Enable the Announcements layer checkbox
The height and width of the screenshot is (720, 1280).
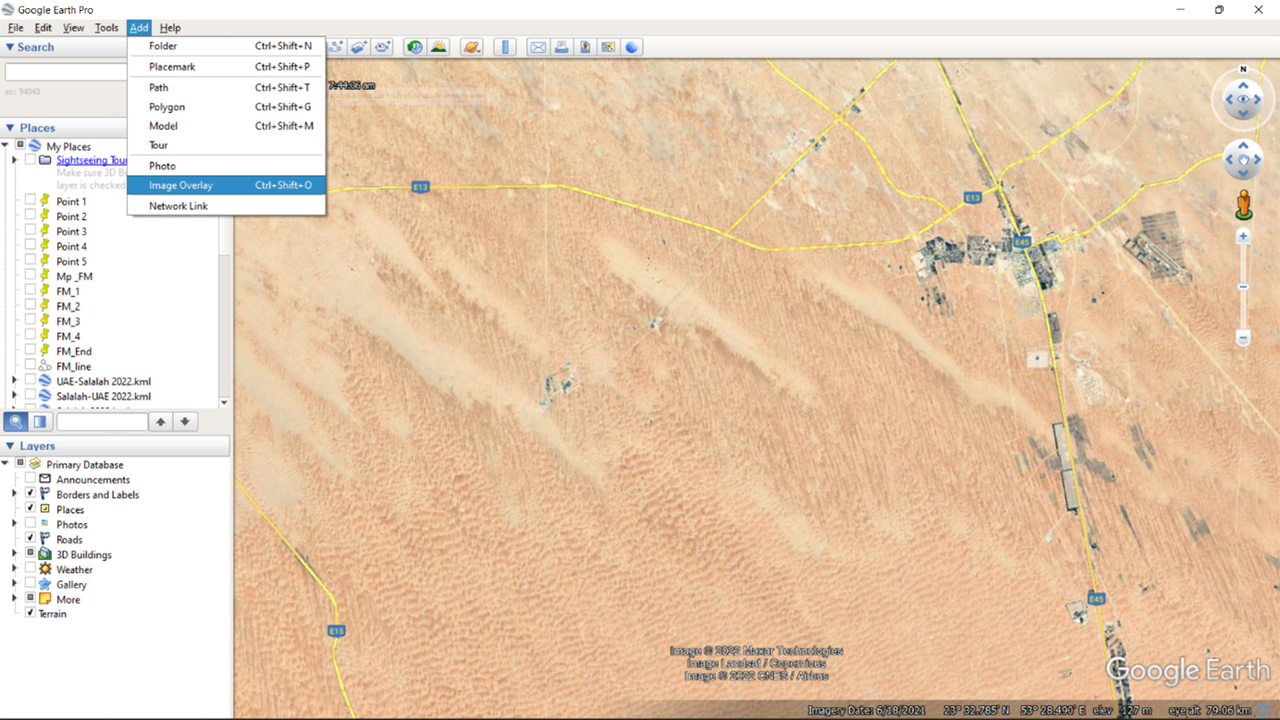point(30,479)
